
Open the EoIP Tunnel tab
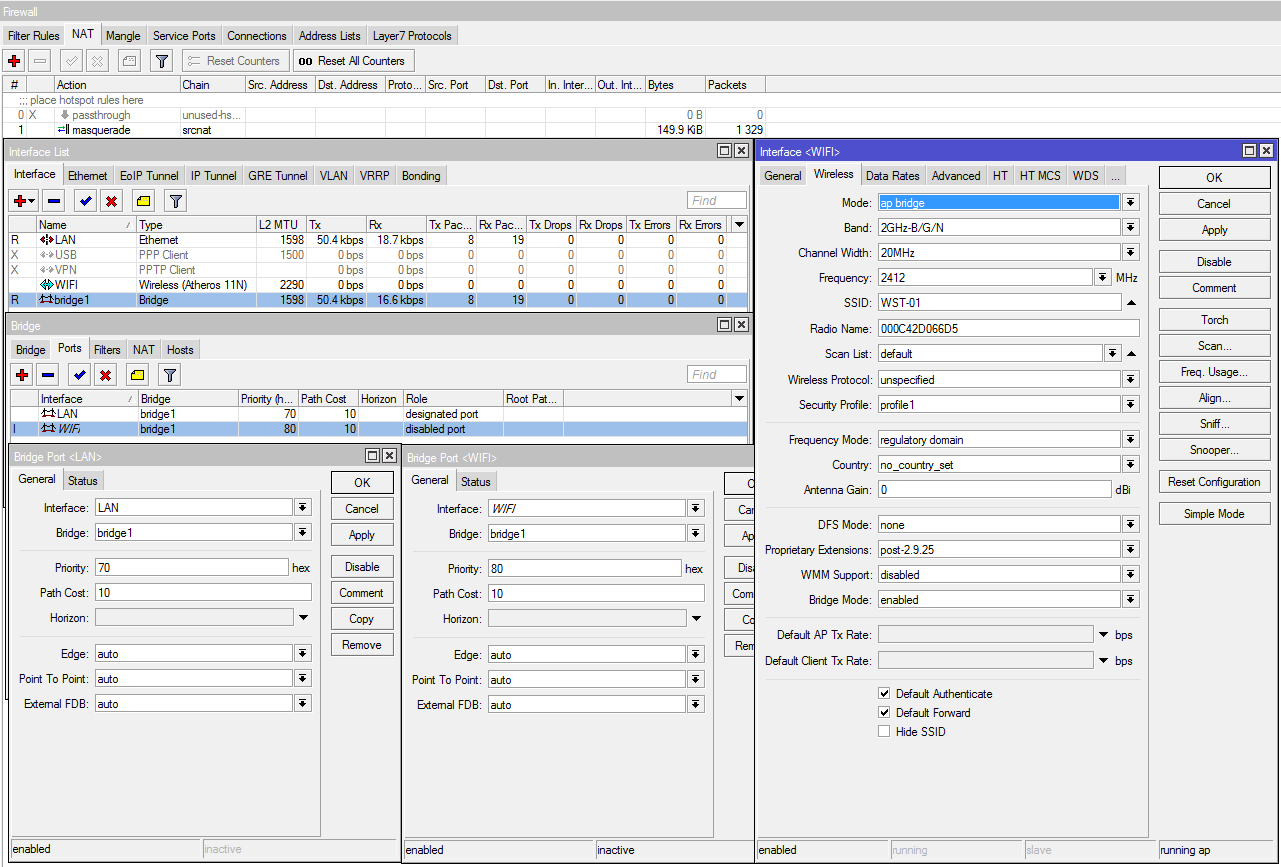[x=149, y=175]
